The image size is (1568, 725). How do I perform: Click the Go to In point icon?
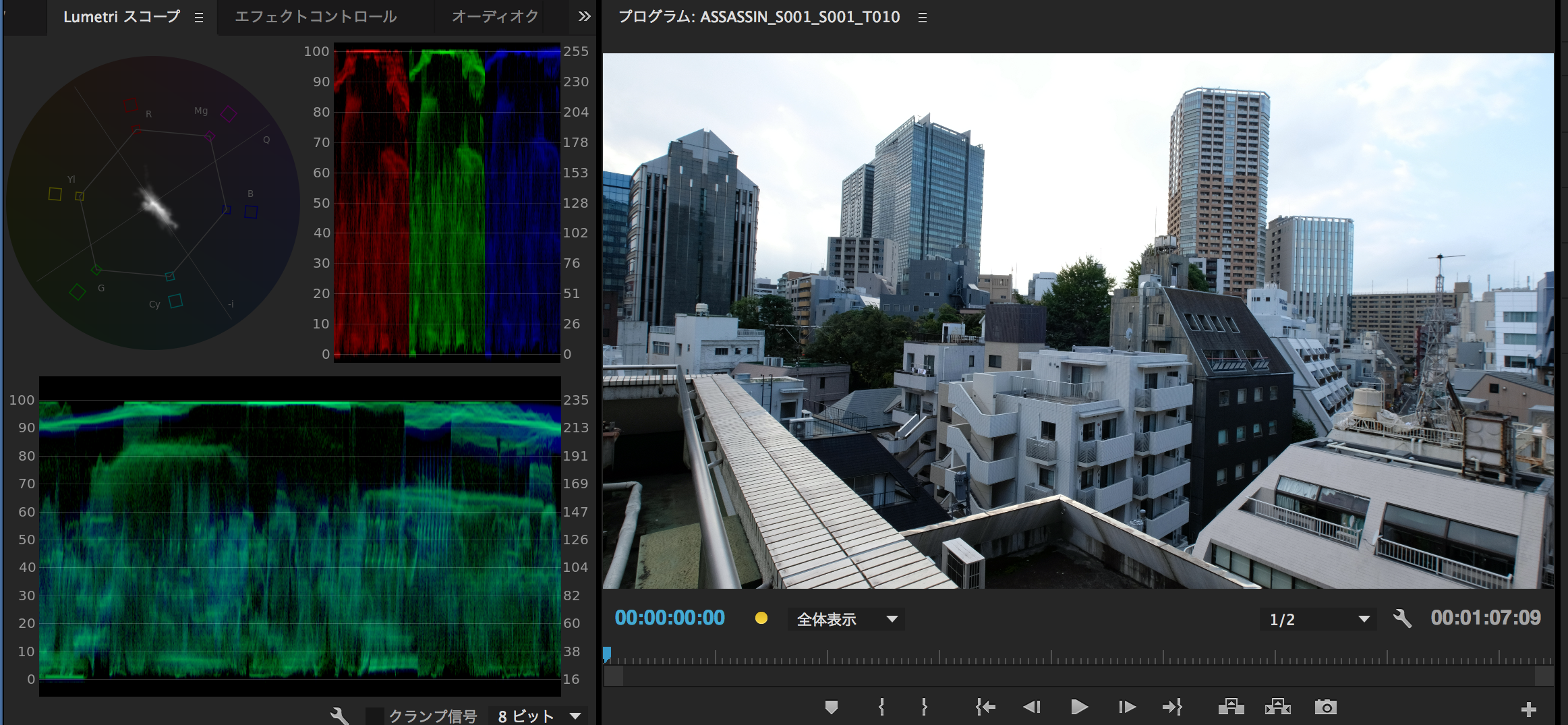[x=985, y=707]
